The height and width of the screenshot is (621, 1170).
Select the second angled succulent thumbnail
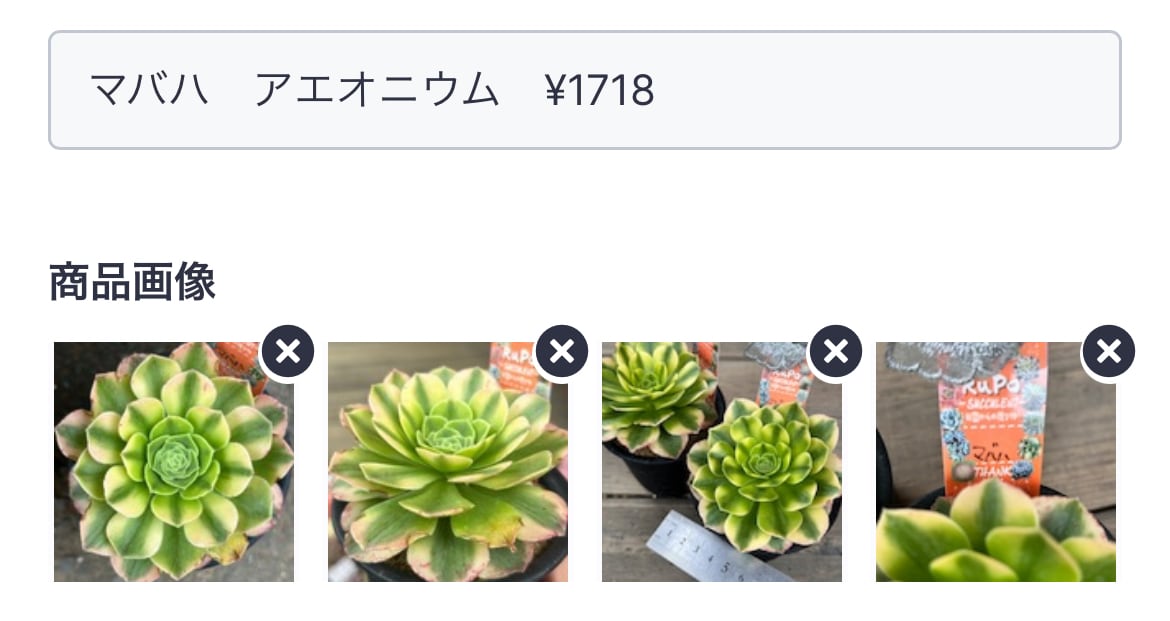448,462
